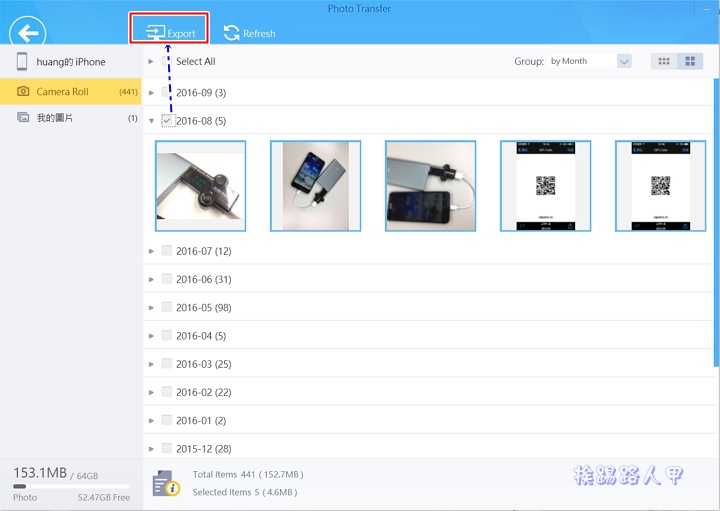Screen dimensions: 720x511
Task: Click the Export icon button
Action: click(x=155, y=32)
